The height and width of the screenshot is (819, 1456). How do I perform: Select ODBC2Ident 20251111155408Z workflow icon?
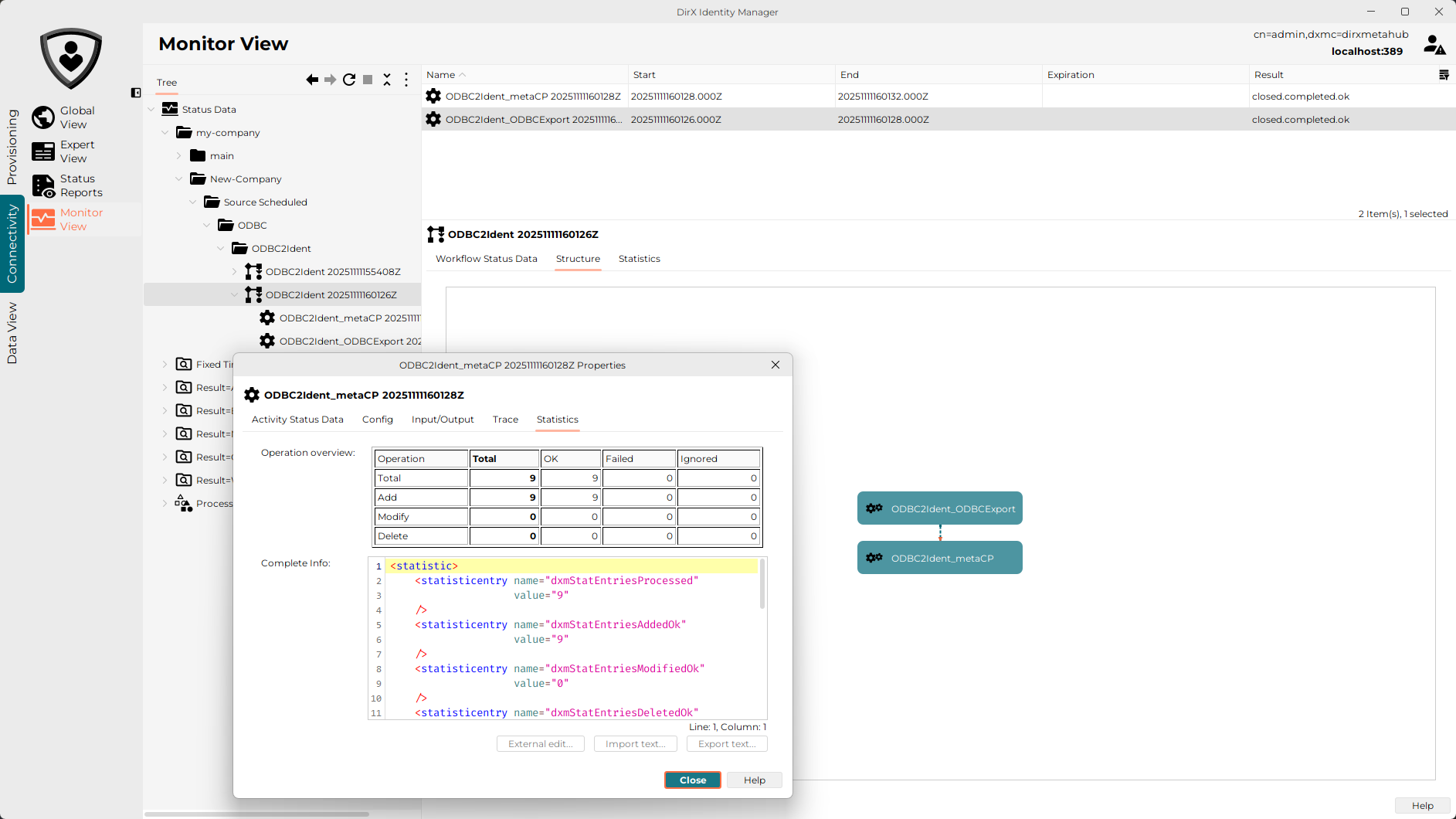[x=253, y=271]
